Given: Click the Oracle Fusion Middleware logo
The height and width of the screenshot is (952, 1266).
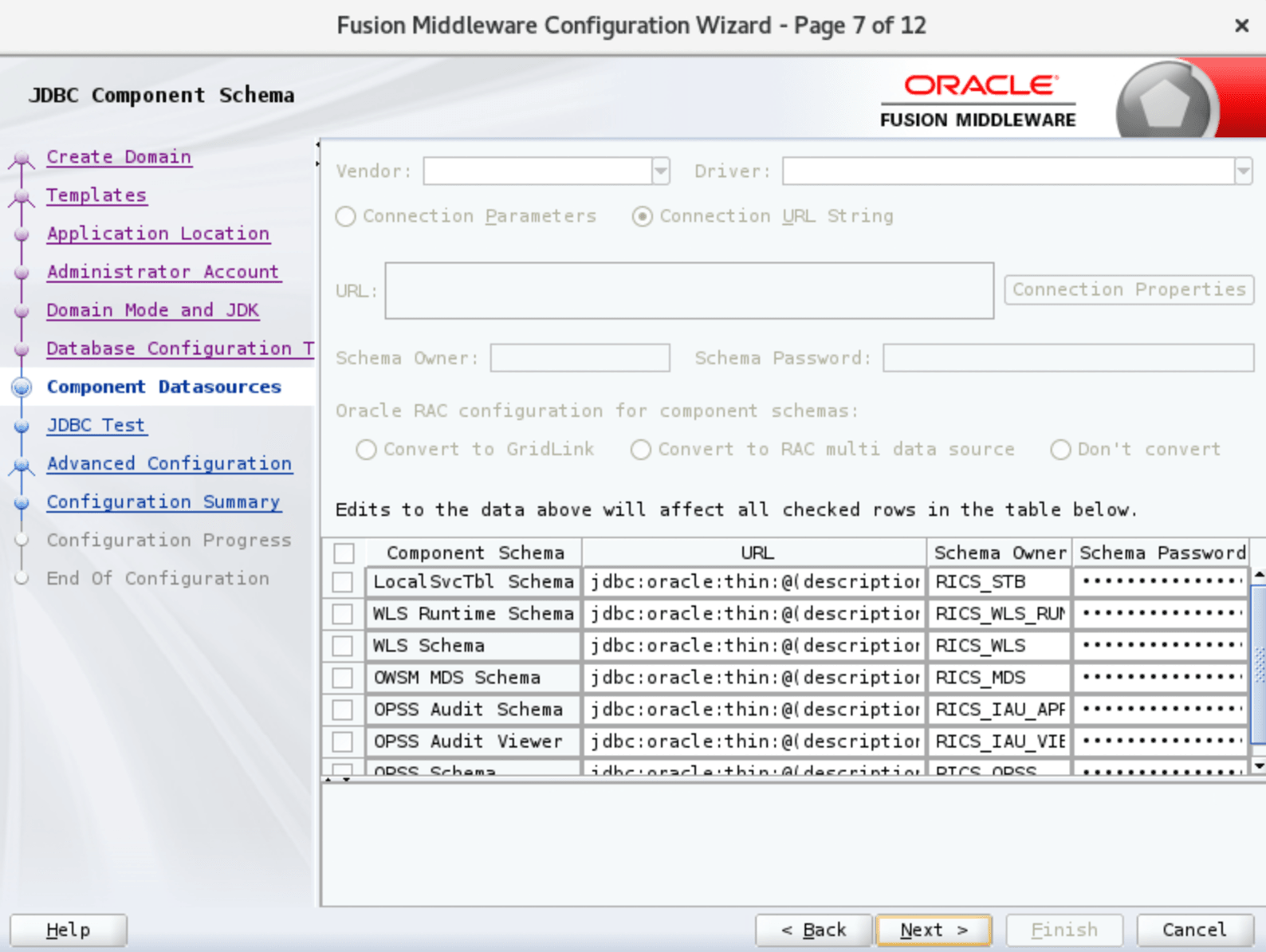Looking at the screenshot, I should [978, 100].
